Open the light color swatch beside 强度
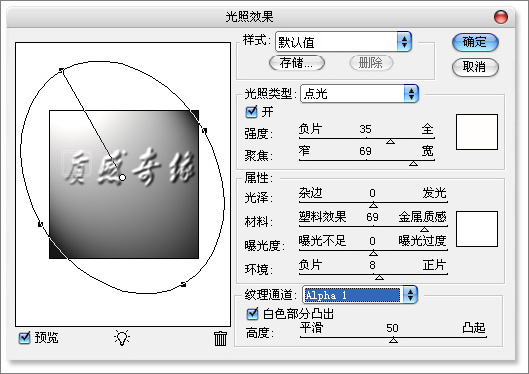The height and width of the screenshot is (374, 529). coord(477,132)
